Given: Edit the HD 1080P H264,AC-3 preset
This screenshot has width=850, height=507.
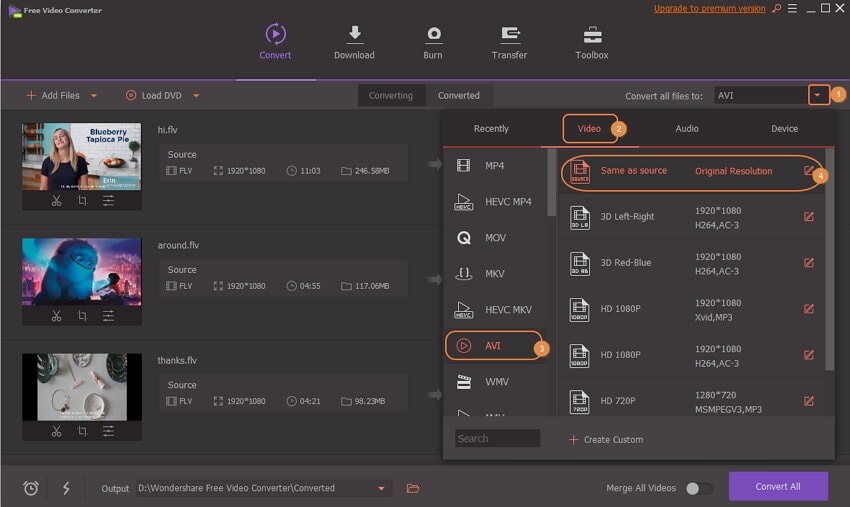Looking at the screenshot, I should click(x=809, y=355).
